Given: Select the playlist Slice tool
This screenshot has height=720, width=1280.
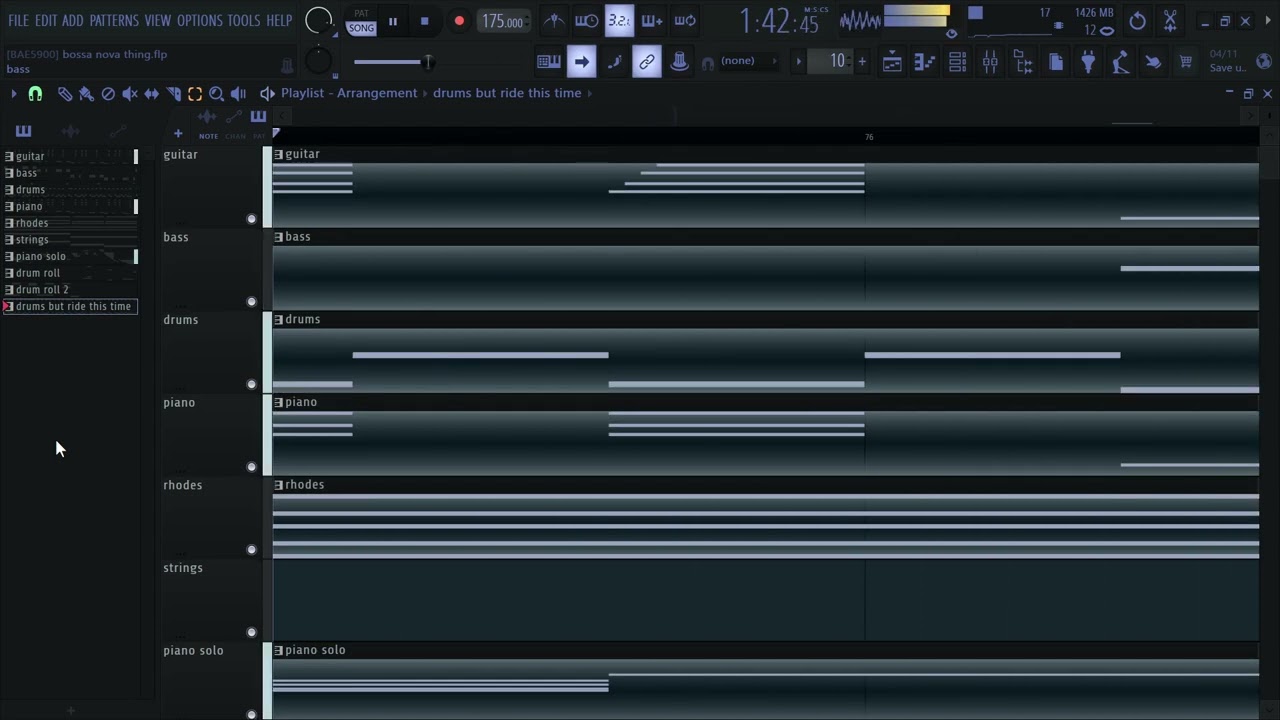Looking at the screenshot, I should pyautogui.click(x=173, y=93).
